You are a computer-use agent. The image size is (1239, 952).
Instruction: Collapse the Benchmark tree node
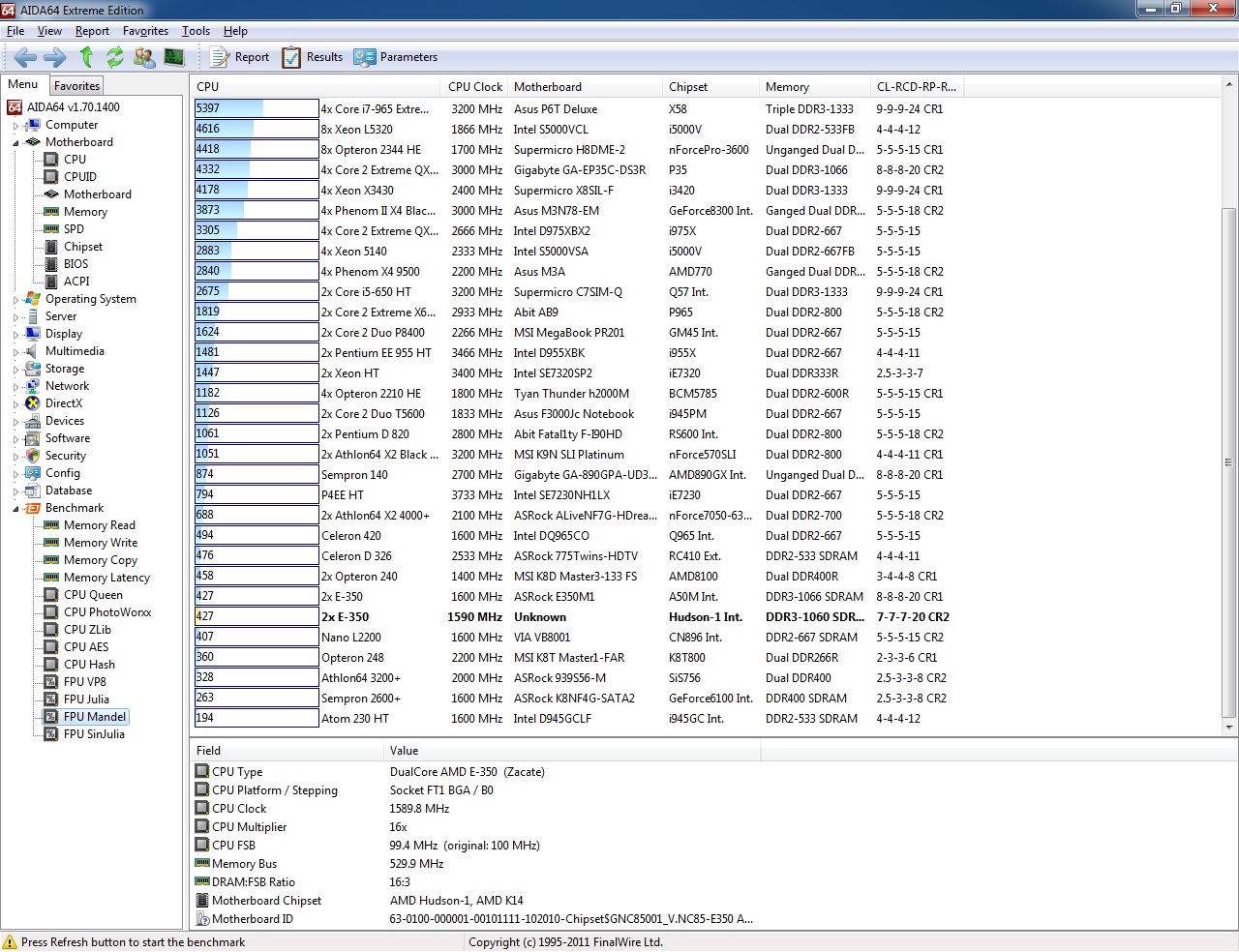15,509
